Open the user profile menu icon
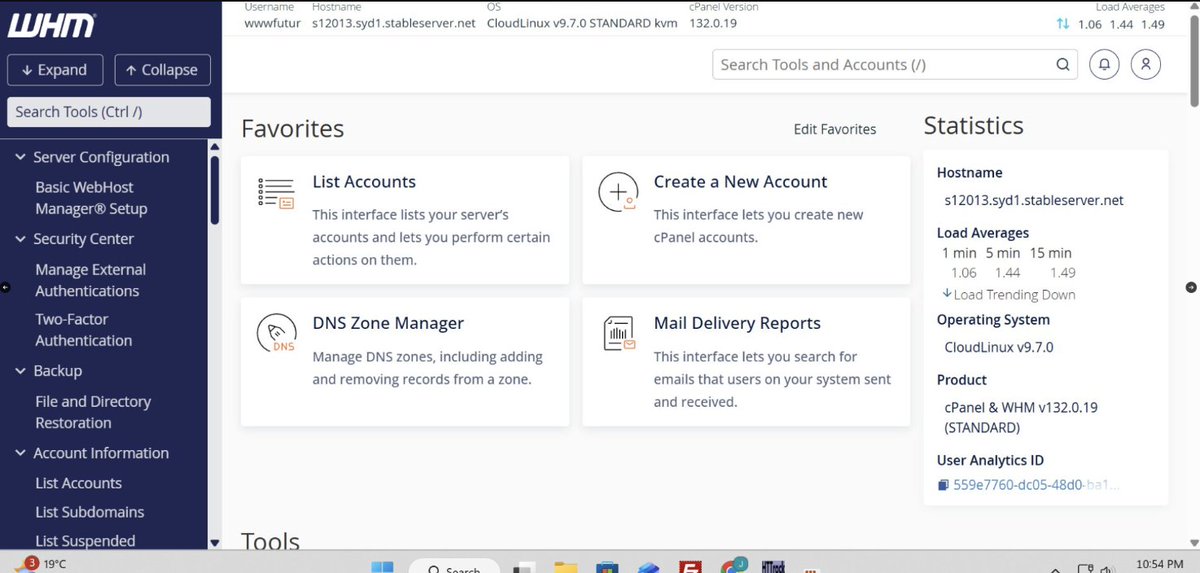 [1146, 65]
